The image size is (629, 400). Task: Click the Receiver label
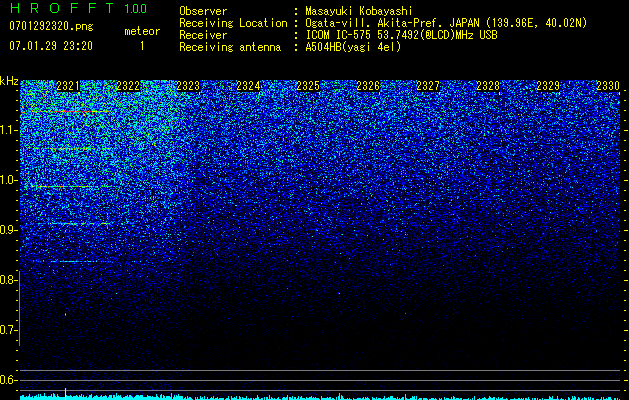203,35
